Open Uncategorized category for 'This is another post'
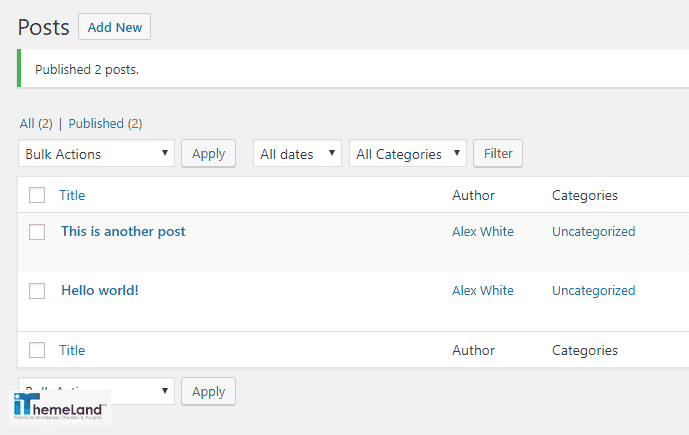Screen dimensions: 689x435 click(594, 232)
